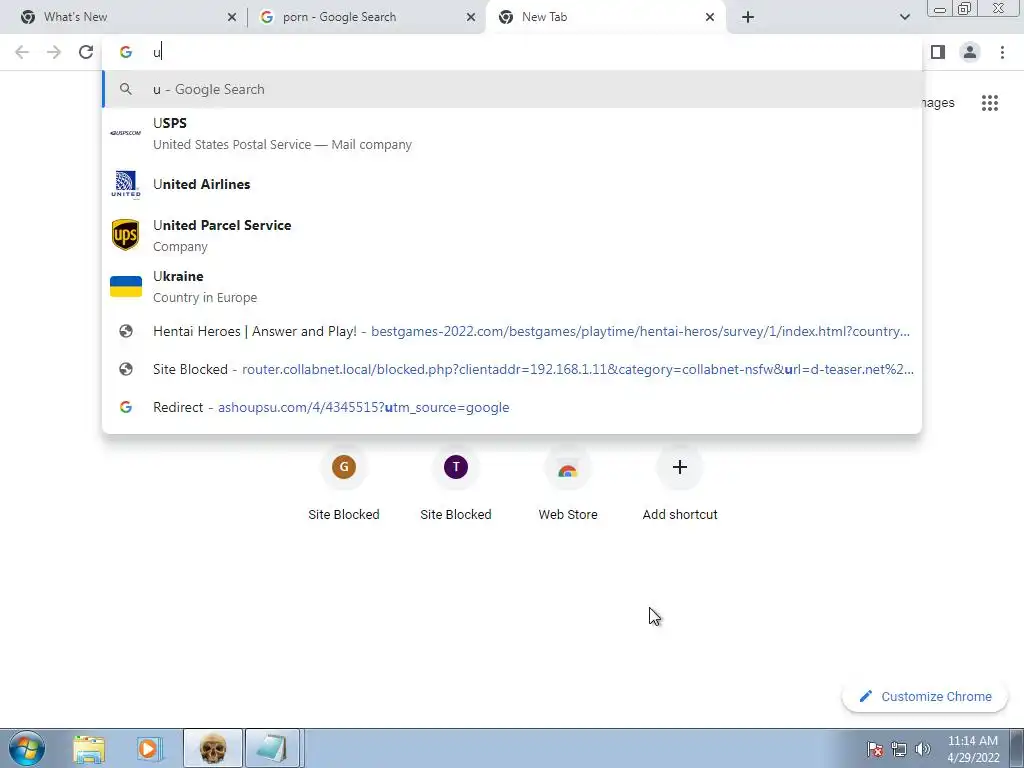
Task: Open a new tab with the plus button
Action: pyautogui.click(x=748, y=17)
